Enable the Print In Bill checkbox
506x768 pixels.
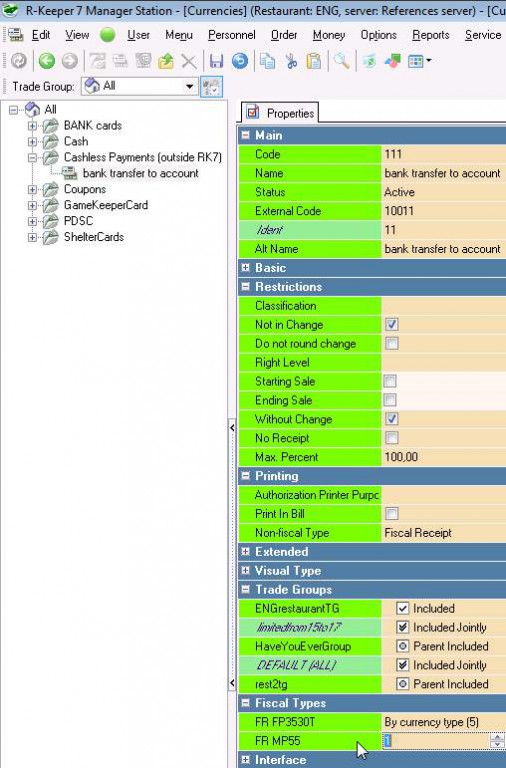tap(391, 513)
